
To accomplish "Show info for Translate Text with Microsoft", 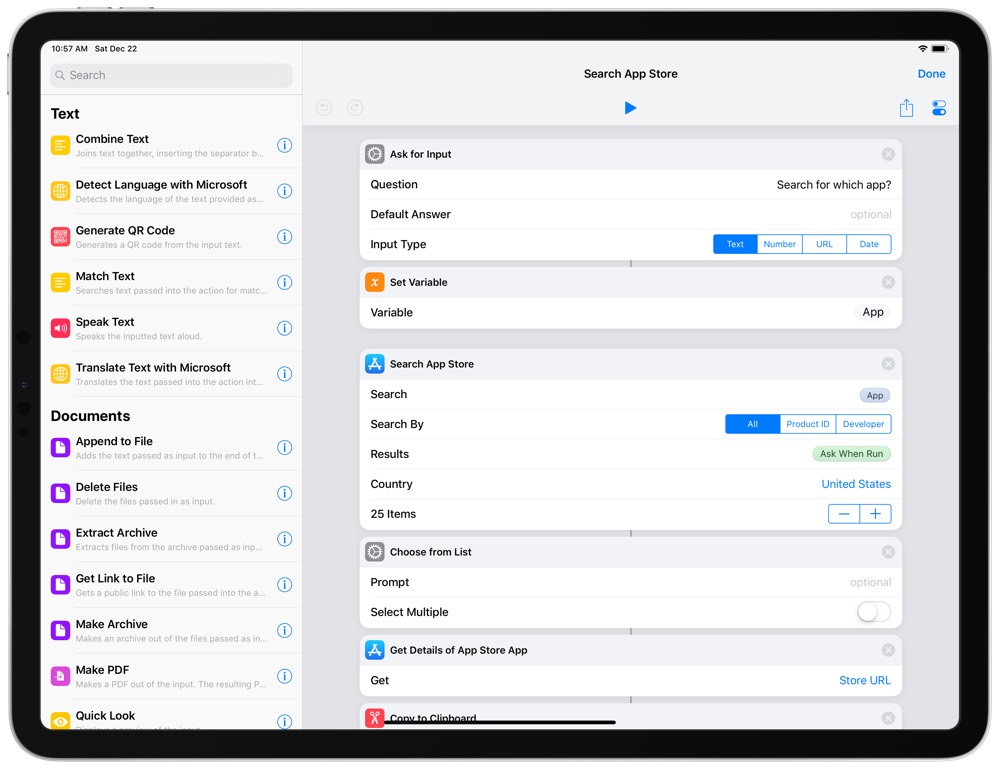I will (284, 374).
